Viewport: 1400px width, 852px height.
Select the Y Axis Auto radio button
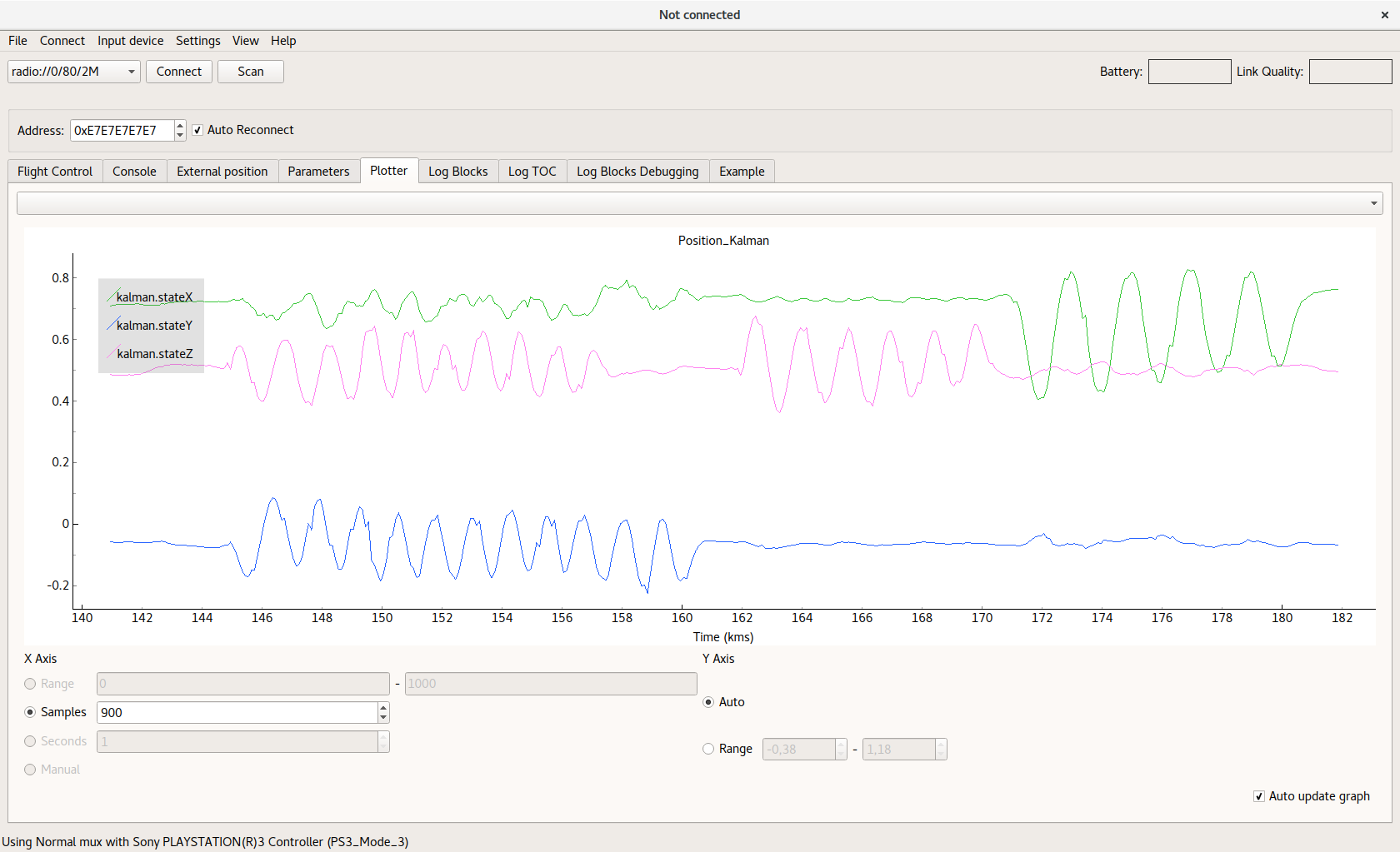708,702
